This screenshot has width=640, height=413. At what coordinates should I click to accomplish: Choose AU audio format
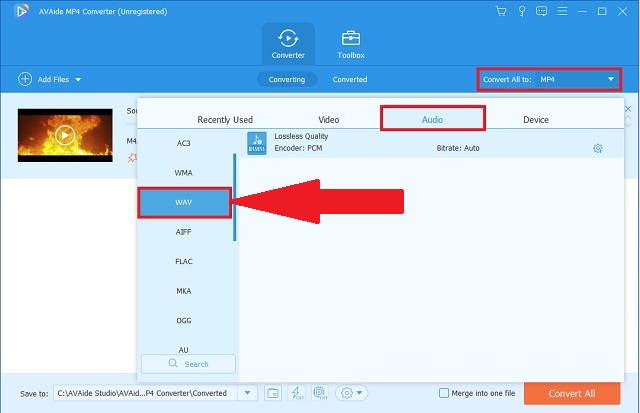(x=184, y=350)
